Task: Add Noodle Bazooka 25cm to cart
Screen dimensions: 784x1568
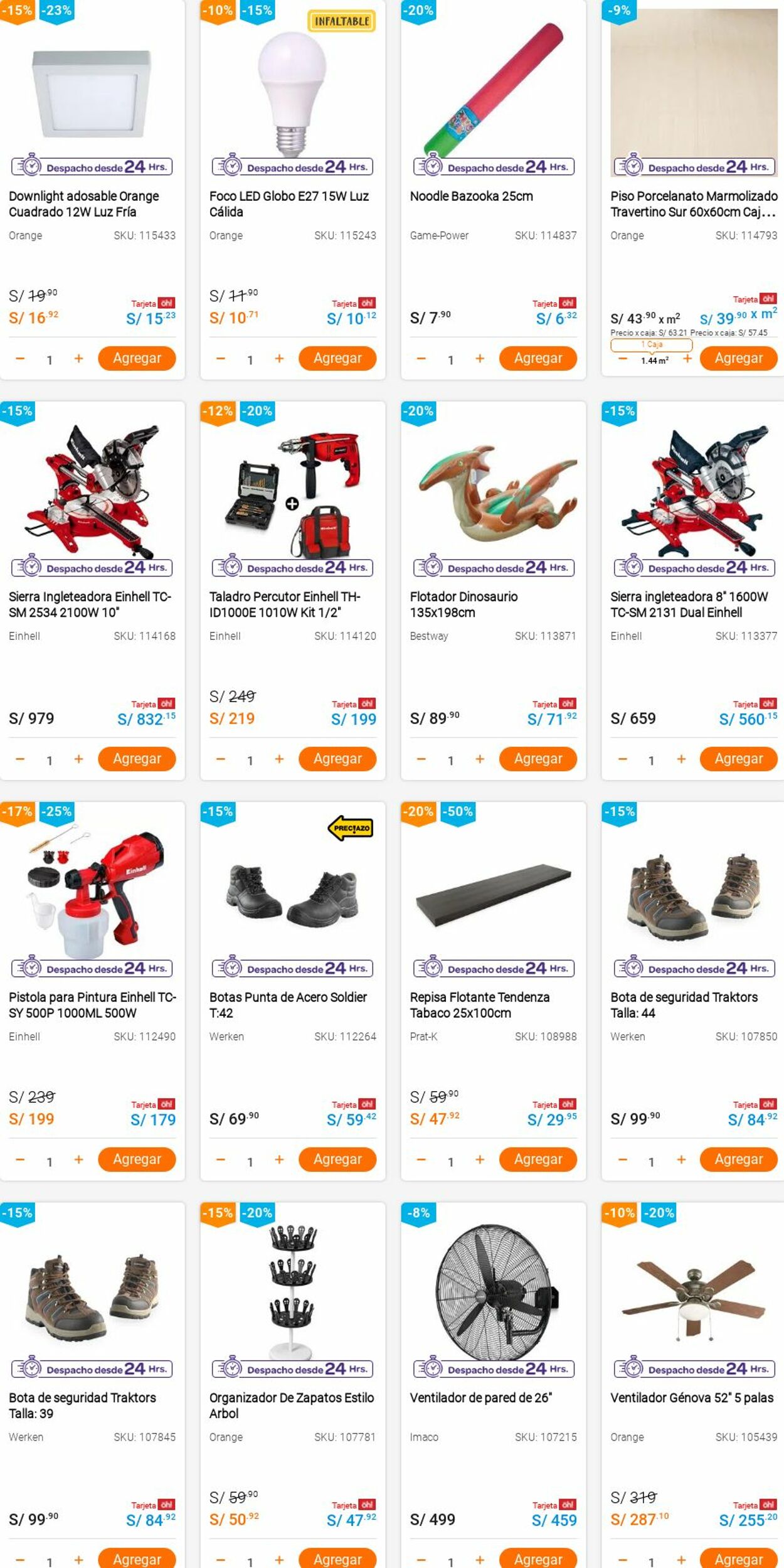Action: point(538,358)
